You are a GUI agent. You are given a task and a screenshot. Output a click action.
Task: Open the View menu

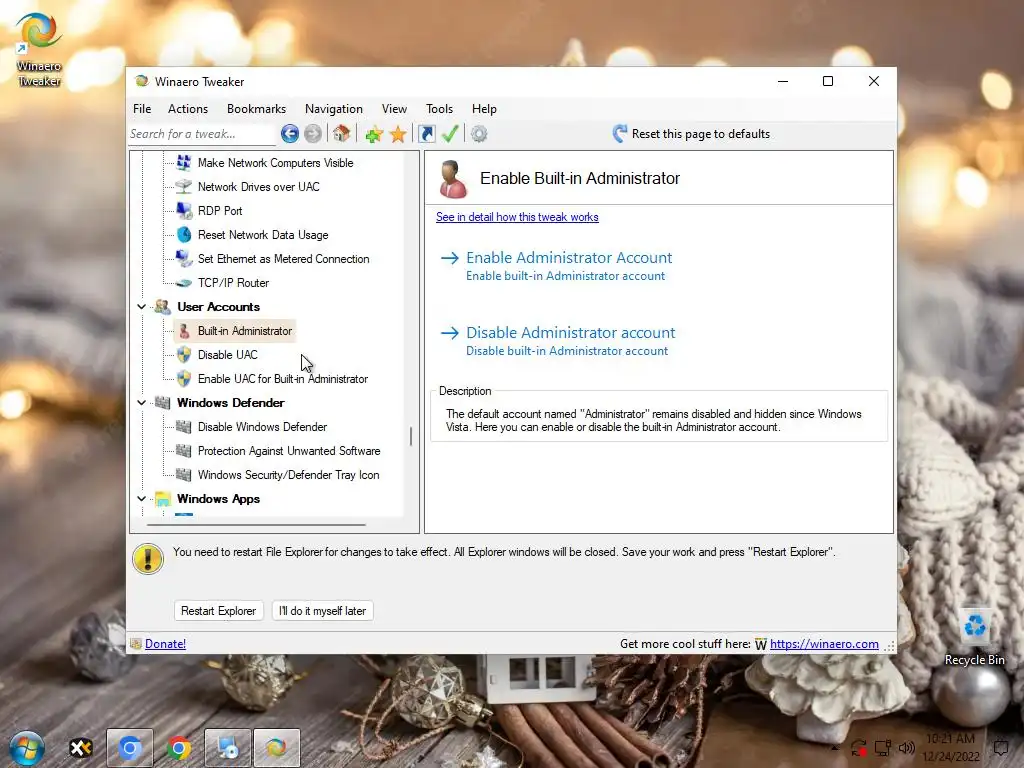pyautogui.click(x=394, y=109)
